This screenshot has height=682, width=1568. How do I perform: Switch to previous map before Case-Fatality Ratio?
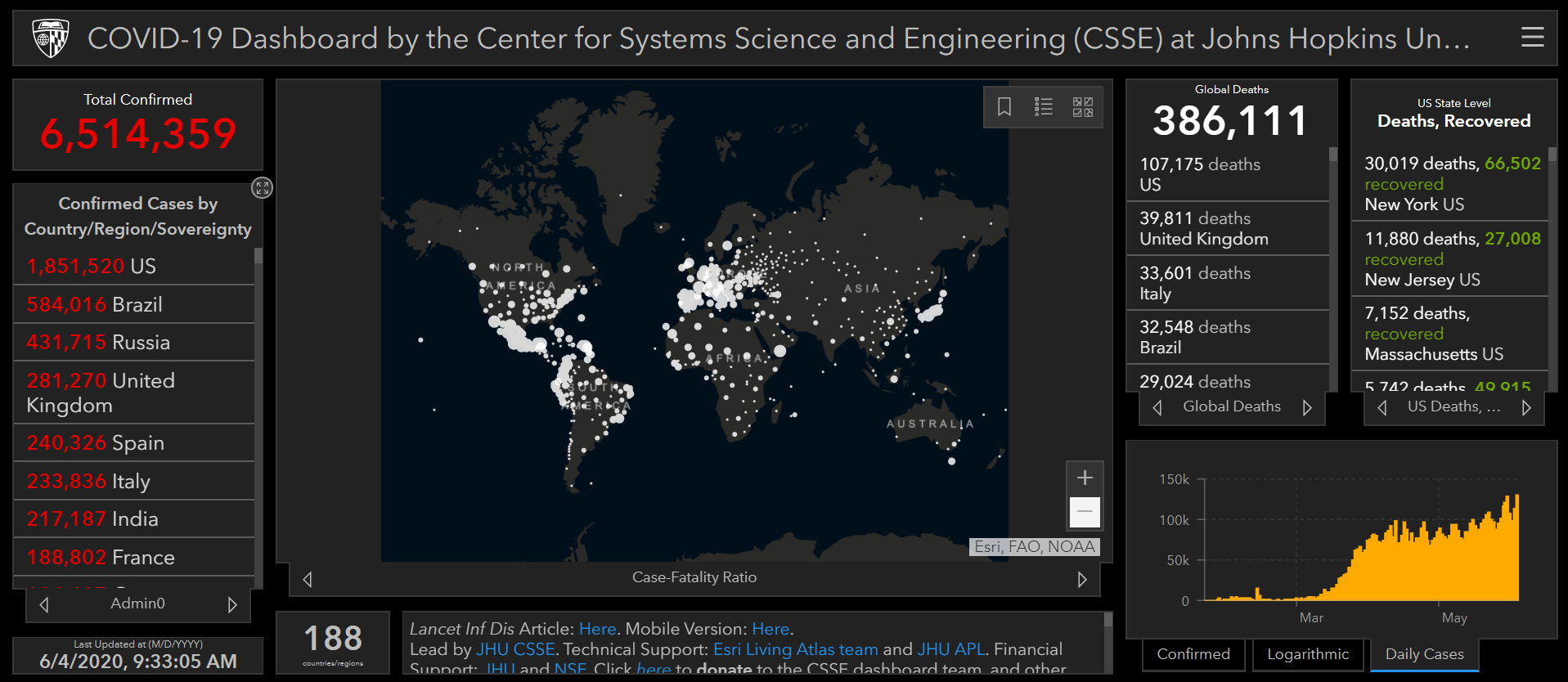(x=308, y=579)
